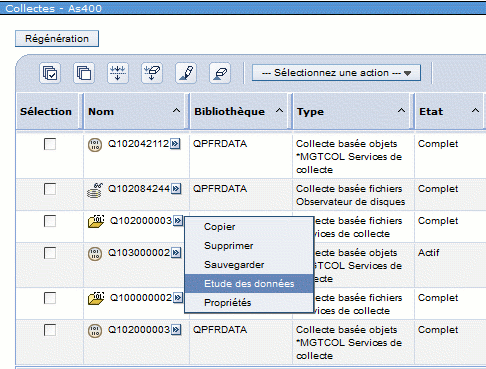Click QPFRDATA cell in Q102084244 row

(220, 189)
